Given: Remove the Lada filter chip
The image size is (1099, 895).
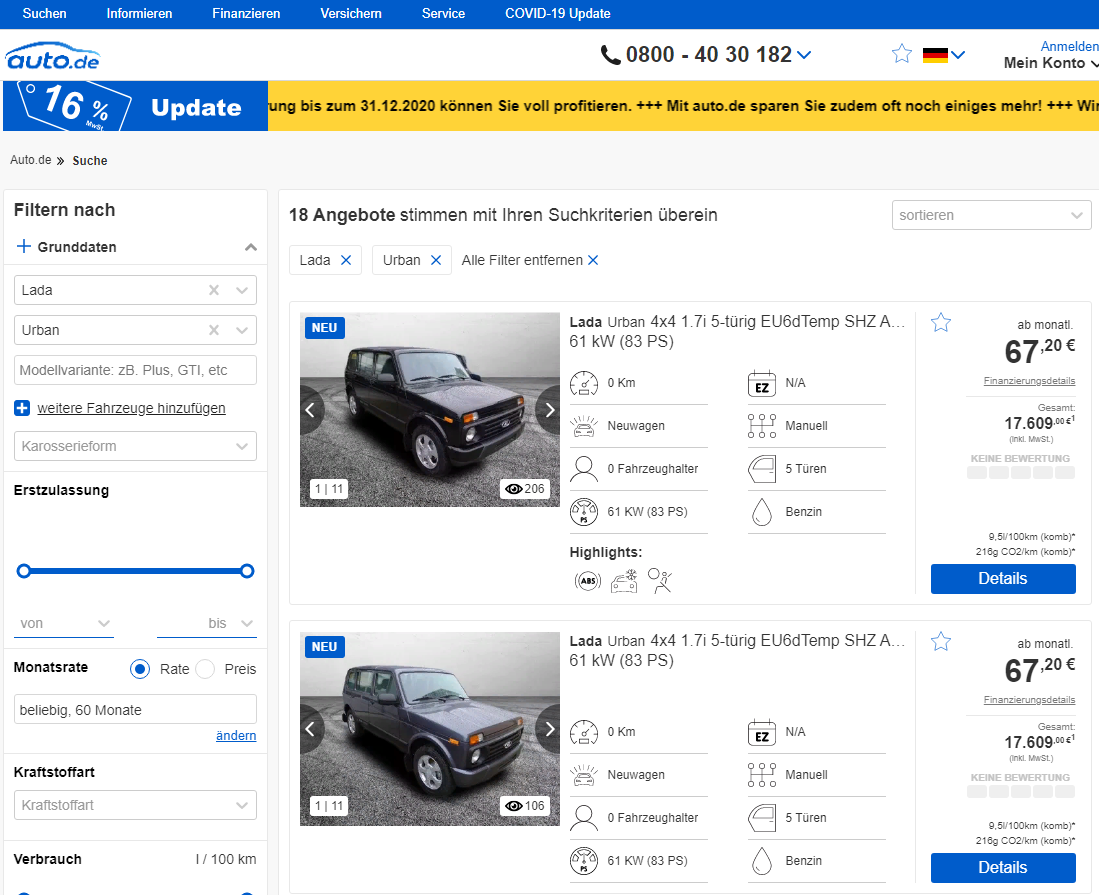Looking at the screenshot, I should coord(346,260).
